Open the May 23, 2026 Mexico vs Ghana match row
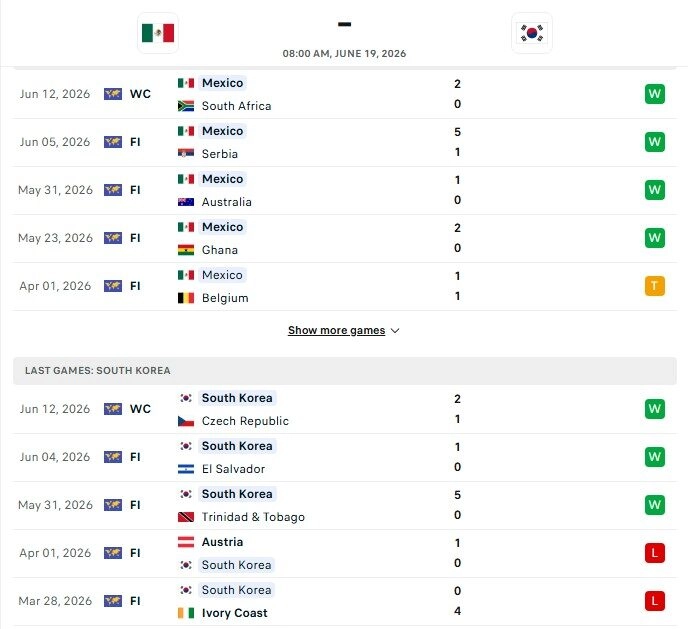Image resolution: width=688 pixels, height=629 pixels. pos(344,239)
